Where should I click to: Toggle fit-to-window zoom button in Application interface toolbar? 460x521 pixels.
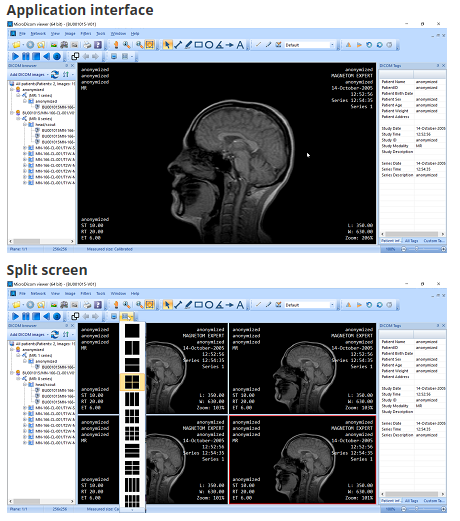[x=150, y=45]
